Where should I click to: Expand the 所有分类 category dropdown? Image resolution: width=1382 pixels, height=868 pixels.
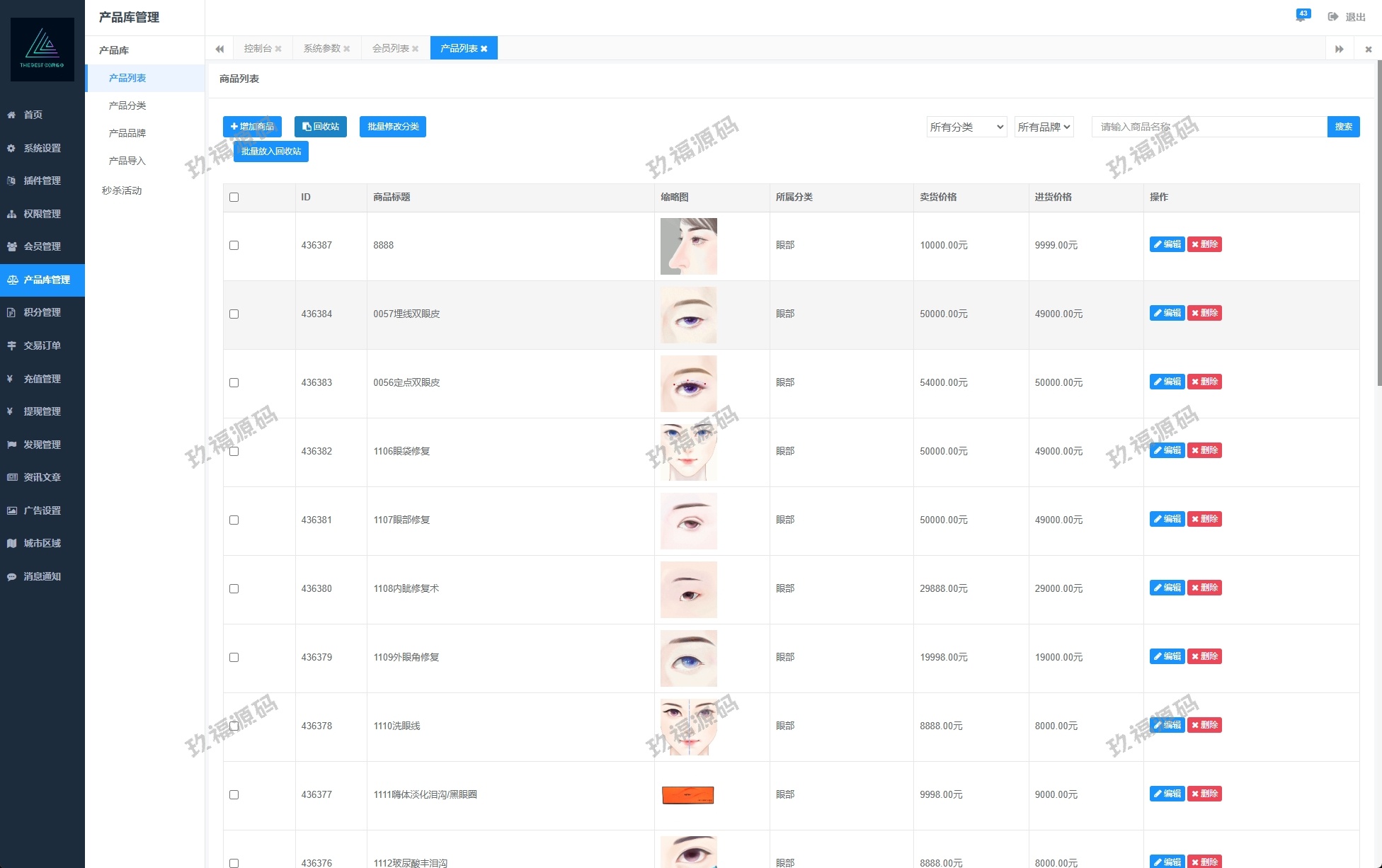click(x=966, y=127)
